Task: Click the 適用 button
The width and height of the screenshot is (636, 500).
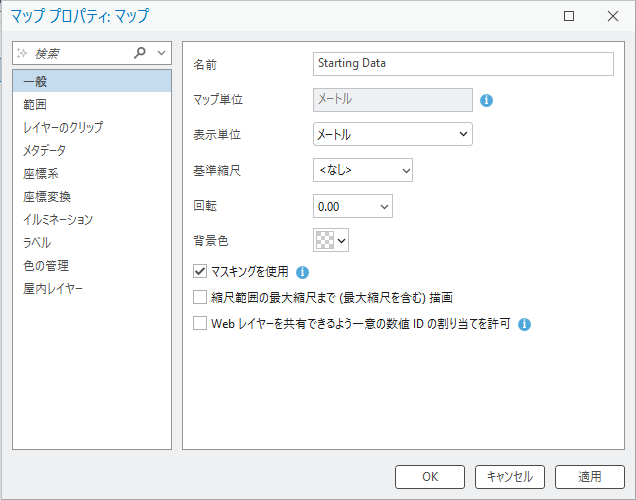Action: tap(590, 476)
